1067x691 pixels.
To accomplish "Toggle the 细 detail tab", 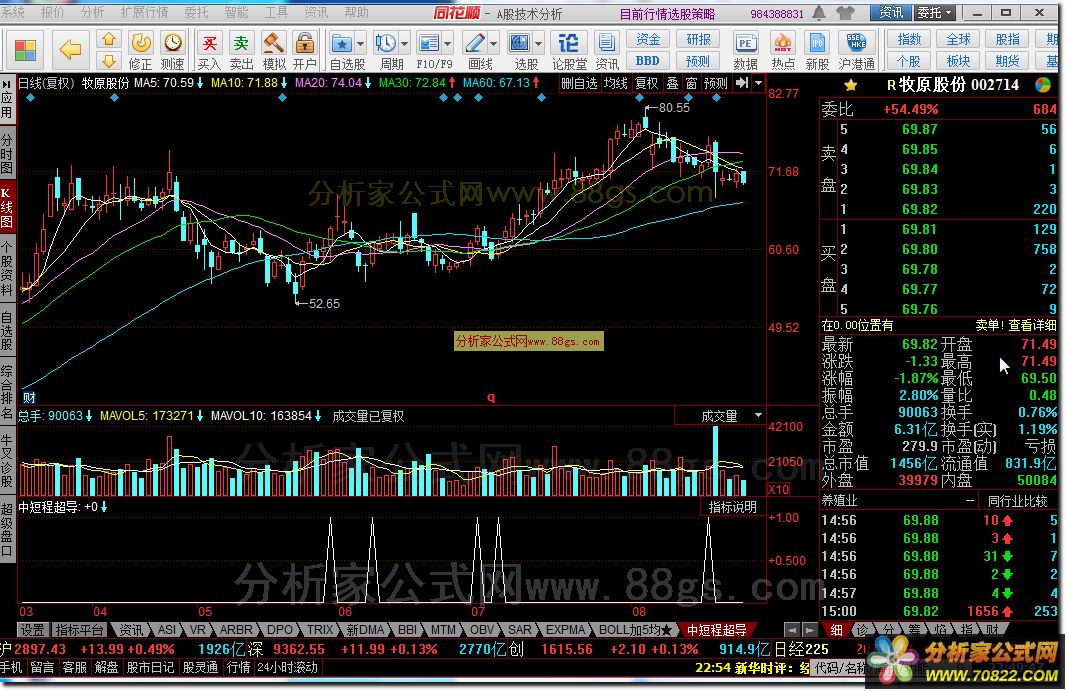I will 837,630.
